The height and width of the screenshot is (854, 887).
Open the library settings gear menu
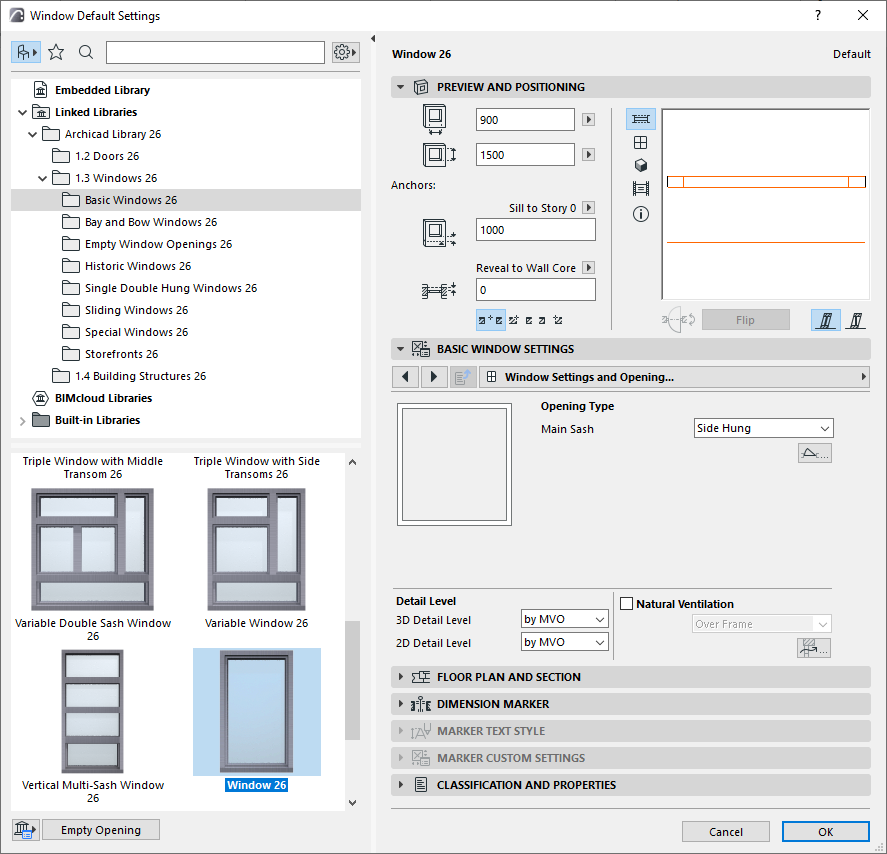[345, 52]
